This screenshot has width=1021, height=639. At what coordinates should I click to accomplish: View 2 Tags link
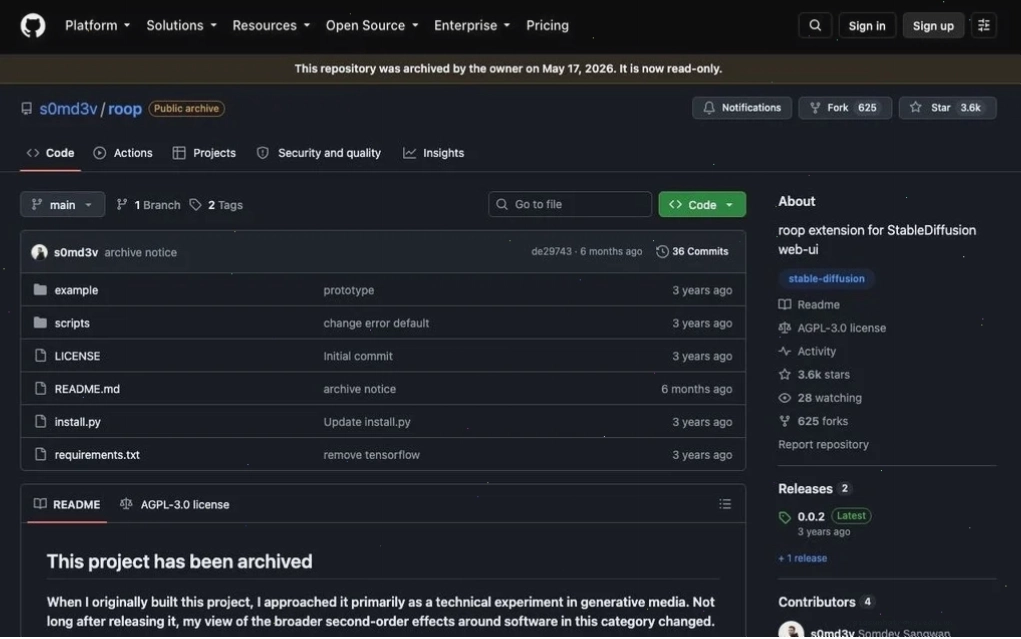[216, 205]
